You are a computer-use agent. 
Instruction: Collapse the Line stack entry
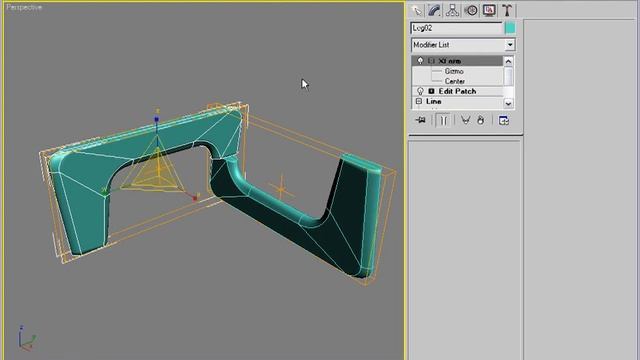point(419,101)
